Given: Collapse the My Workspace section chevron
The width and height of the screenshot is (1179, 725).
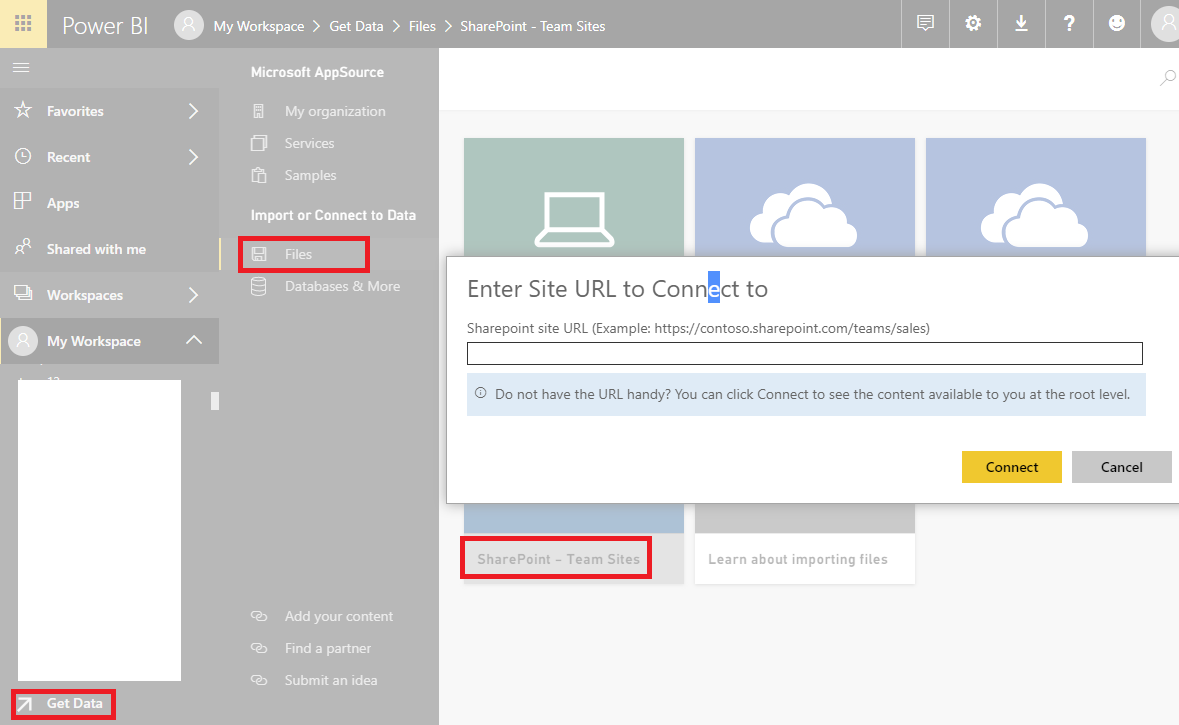Looking at the screenshot, I should click(x=194, y=340).
